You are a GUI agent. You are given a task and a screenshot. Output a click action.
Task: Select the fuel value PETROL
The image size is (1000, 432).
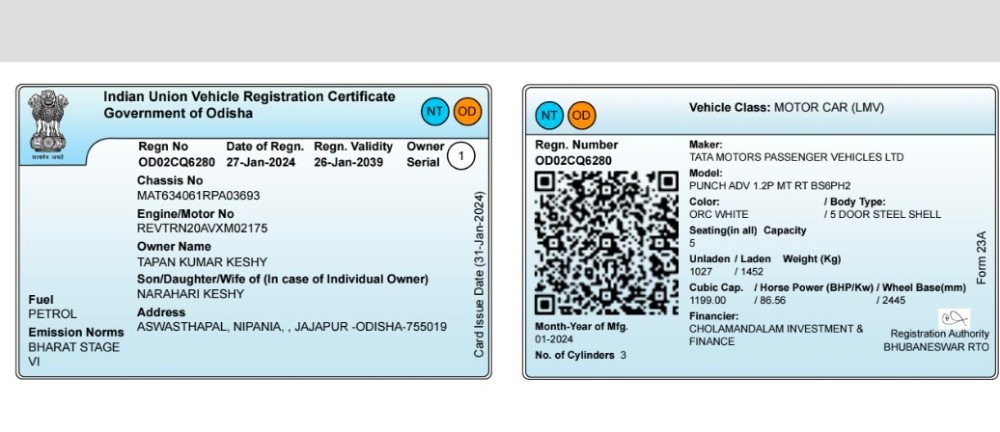(x=52, y=315)
